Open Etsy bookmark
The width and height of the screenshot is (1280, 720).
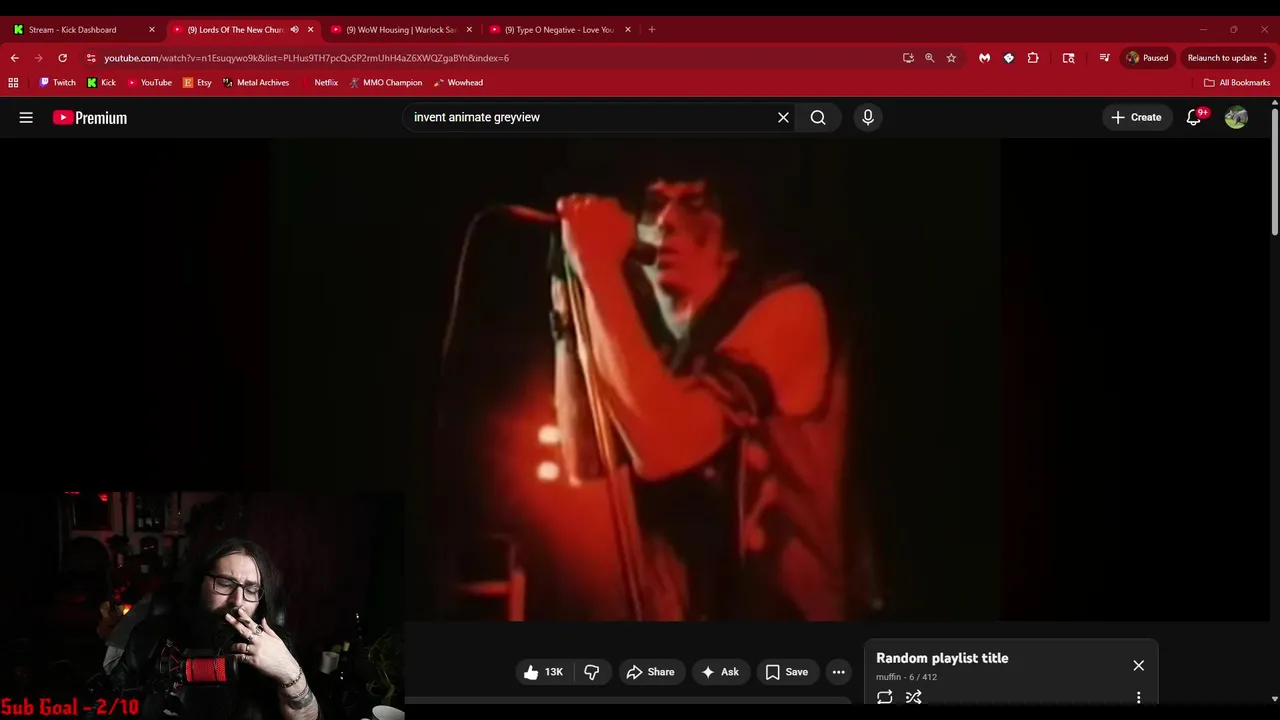[x=197, y=83]
